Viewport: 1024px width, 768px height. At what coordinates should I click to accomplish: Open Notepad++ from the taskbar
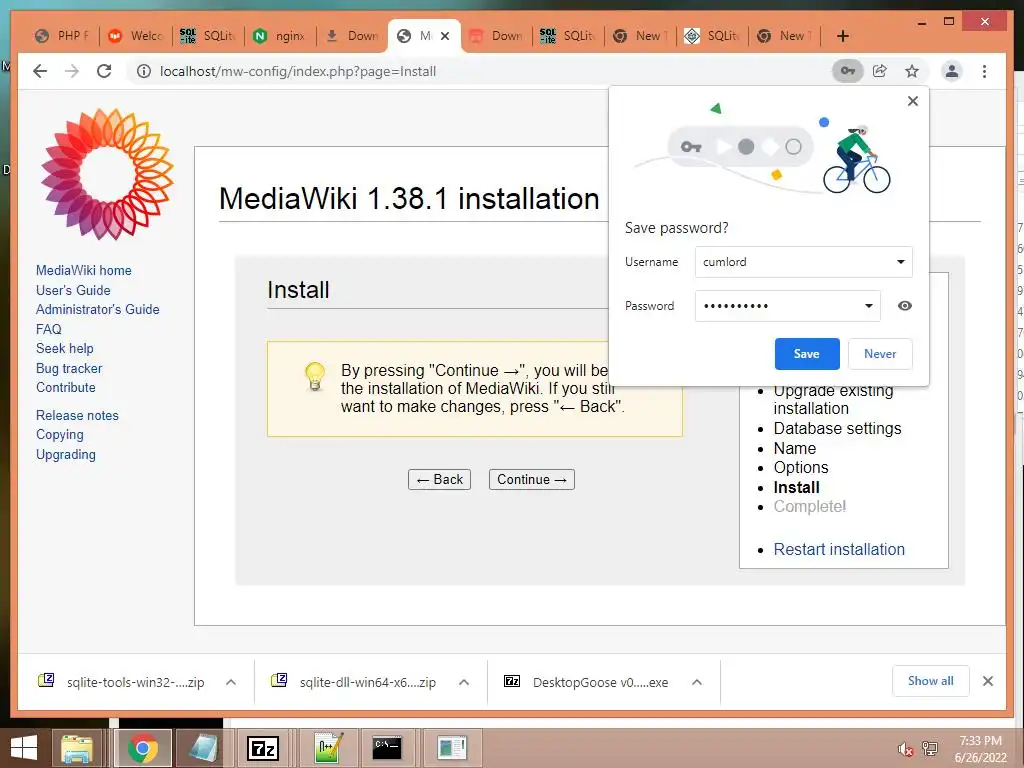(x=327, y=748)
